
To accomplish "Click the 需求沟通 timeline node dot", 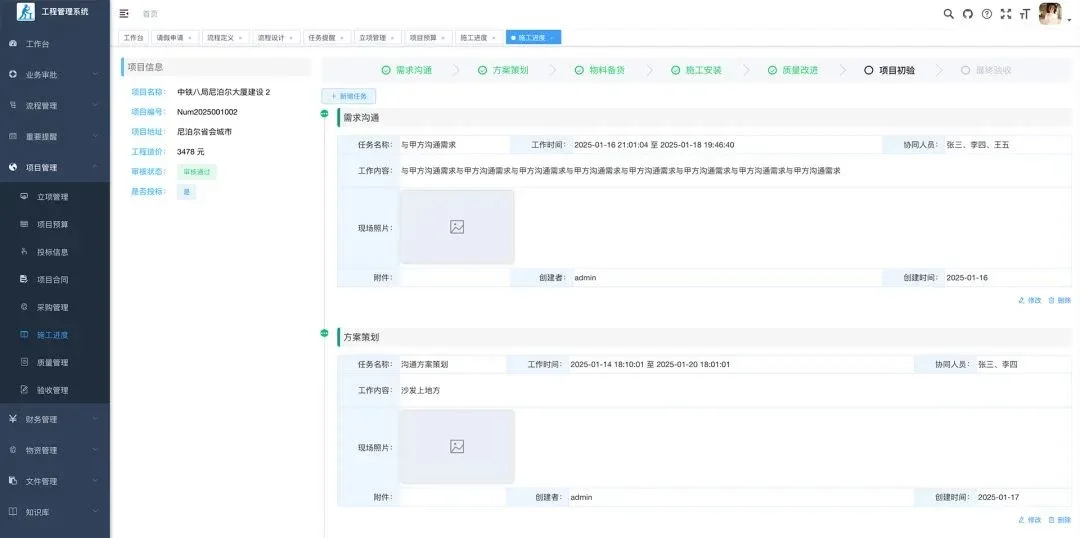I will [324, 114].
